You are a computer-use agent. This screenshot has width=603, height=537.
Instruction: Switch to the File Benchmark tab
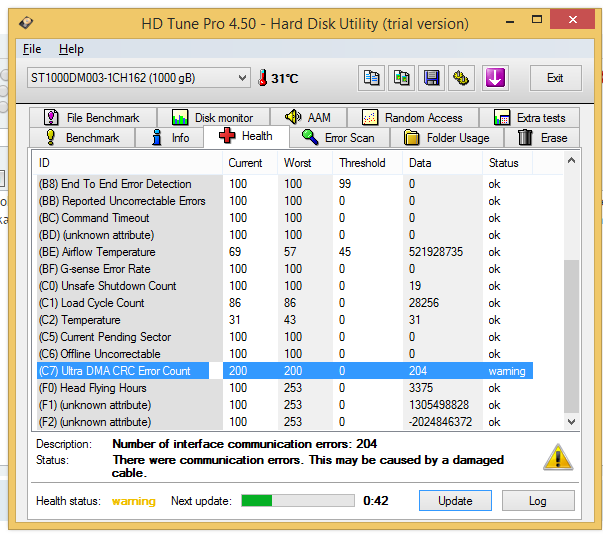[x=93, y=118]
